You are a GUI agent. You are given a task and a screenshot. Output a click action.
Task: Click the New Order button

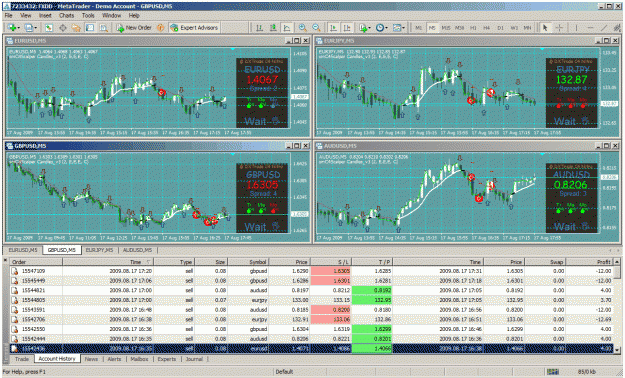tap(134, 28)
